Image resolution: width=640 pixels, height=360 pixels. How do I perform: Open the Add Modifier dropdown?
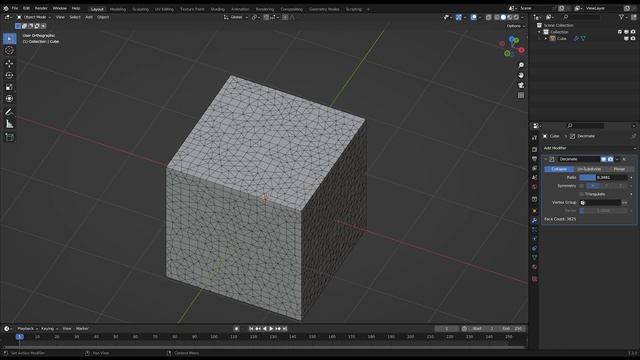(589, 148)
